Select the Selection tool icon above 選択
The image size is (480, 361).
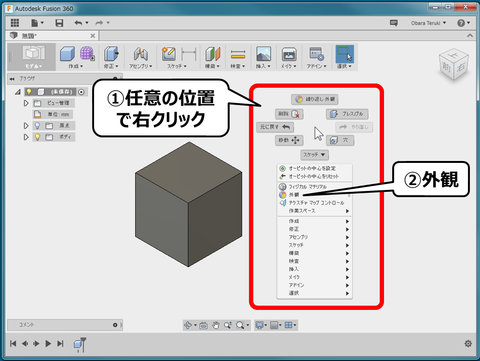pos(344,53)
